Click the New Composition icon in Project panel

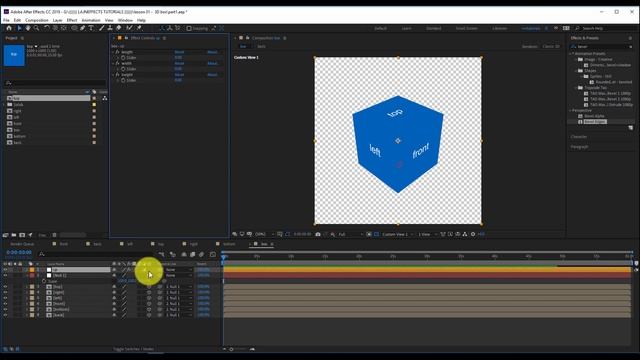22,235
